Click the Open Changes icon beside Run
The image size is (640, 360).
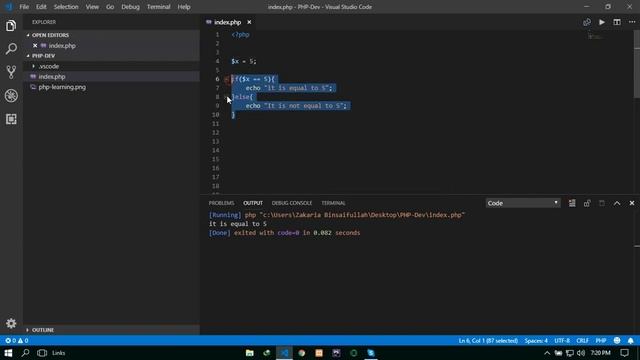click(x=587, y=22)
